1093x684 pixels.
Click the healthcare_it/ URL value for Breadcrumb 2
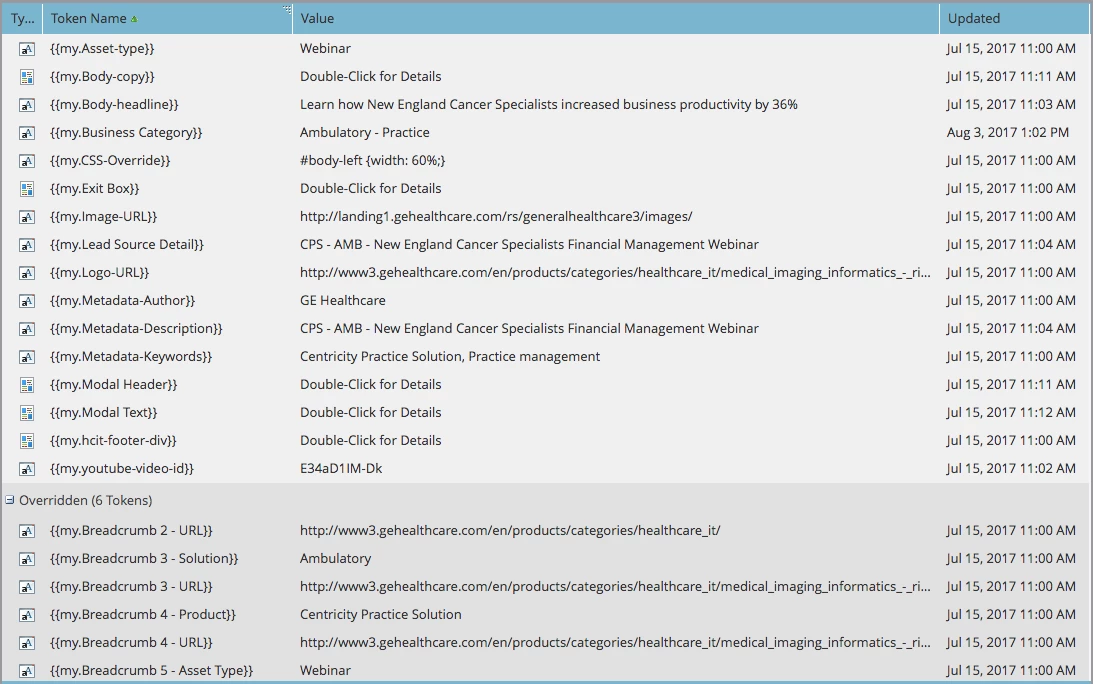510,531
